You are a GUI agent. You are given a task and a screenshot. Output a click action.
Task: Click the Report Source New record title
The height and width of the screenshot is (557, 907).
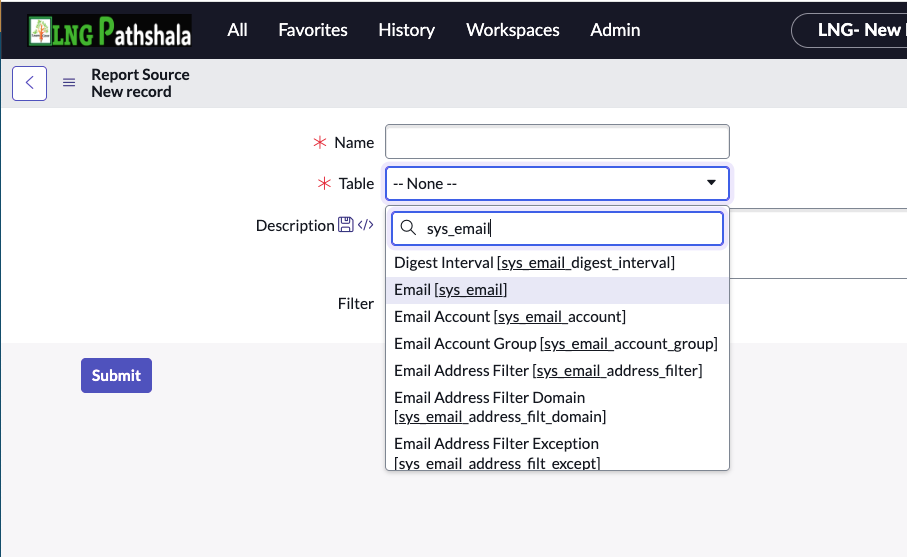[x=140, y=83]
